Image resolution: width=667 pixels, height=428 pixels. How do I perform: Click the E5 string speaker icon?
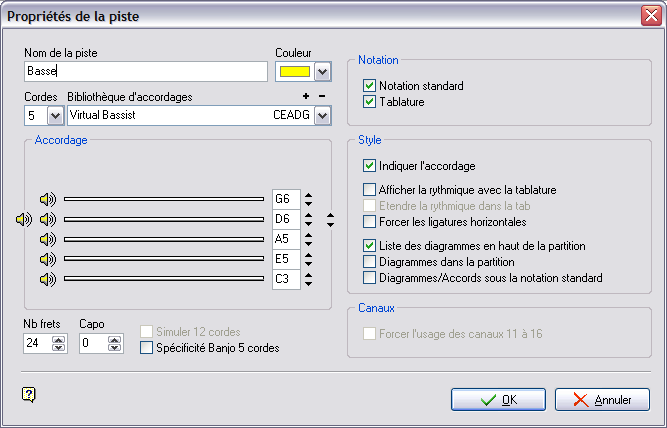[47, 259]
